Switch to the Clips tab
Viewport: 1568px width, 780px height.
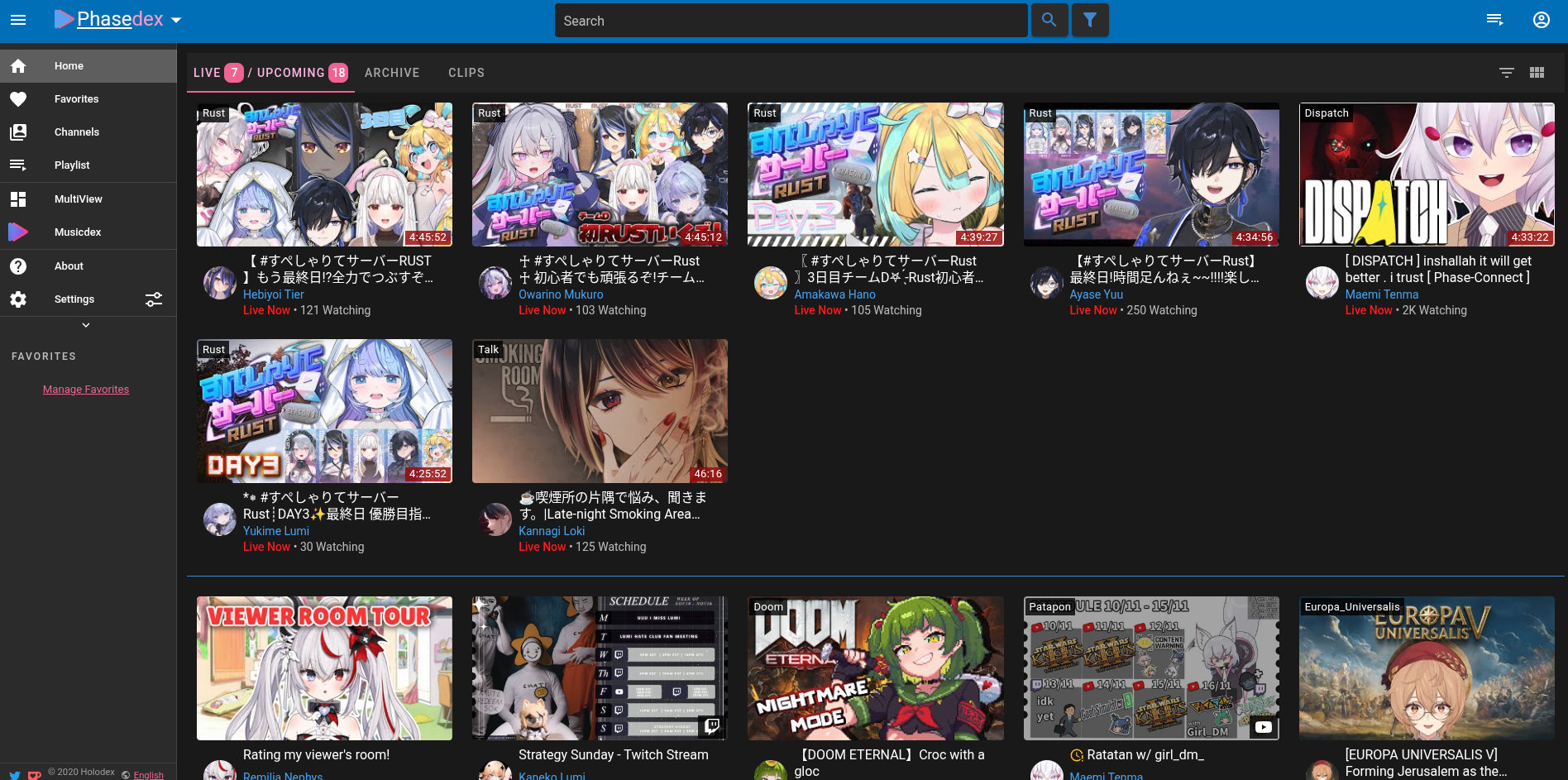466,73
